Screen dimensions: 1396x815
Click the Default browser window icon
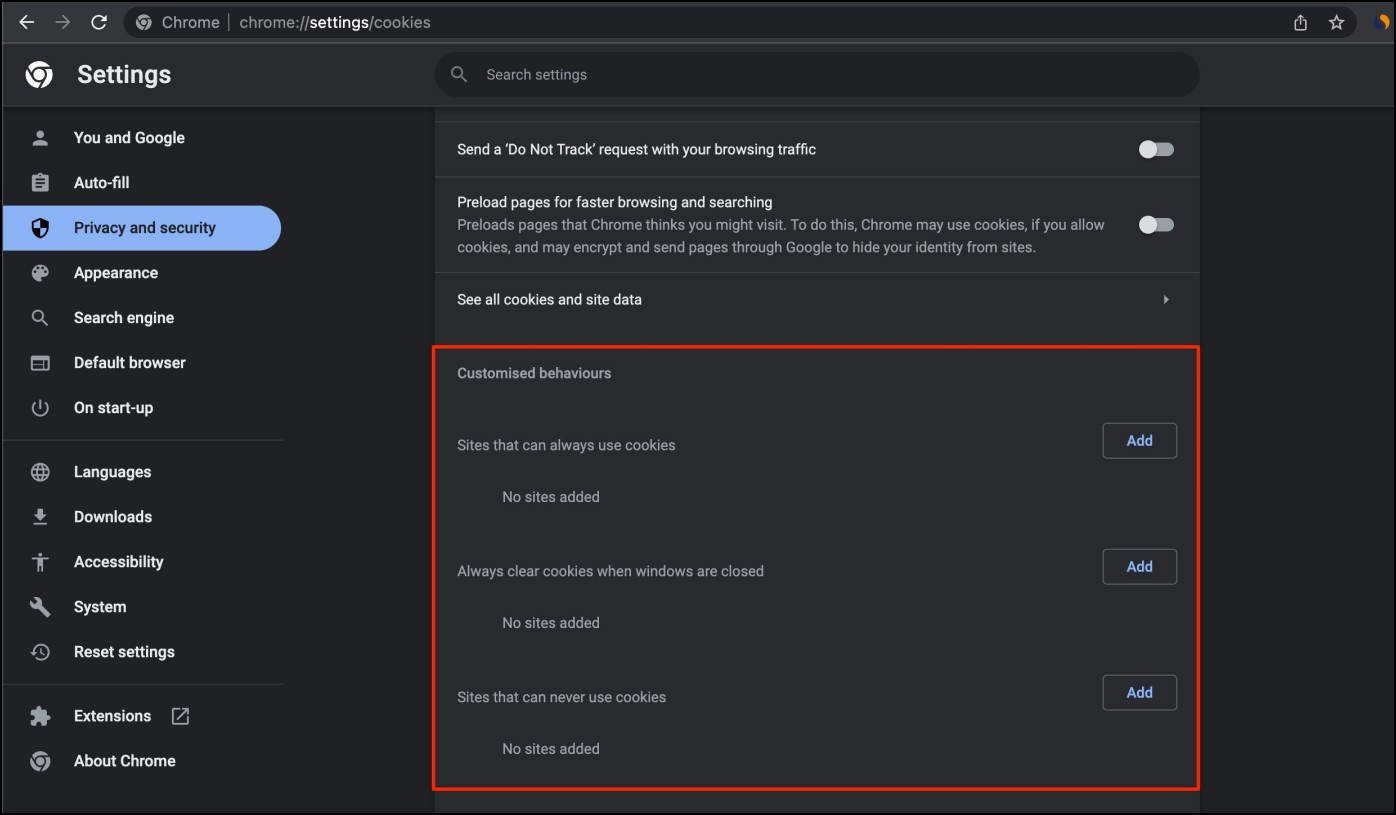coord(40,363)
